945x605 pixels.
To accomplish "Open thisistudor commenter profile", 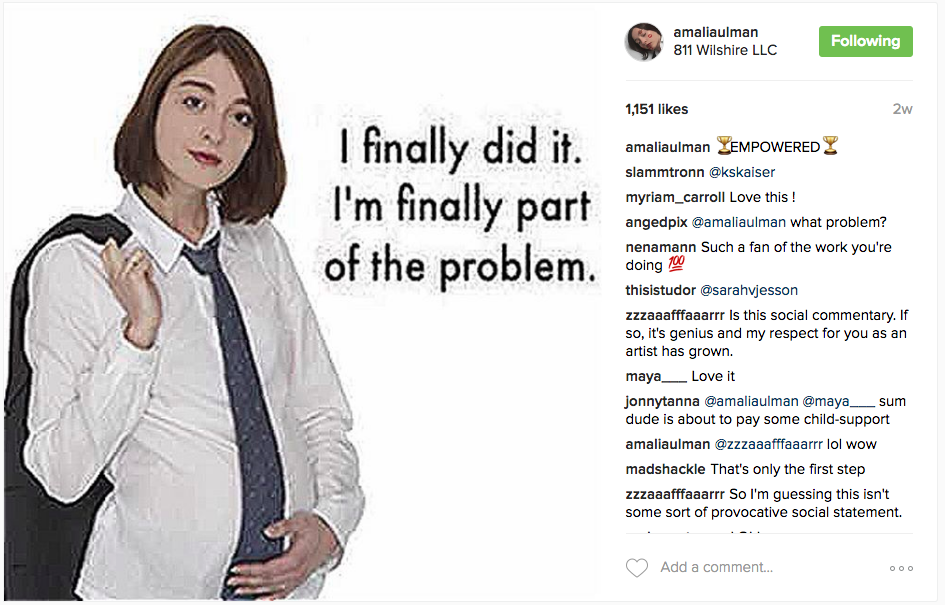I will (660, 290).
